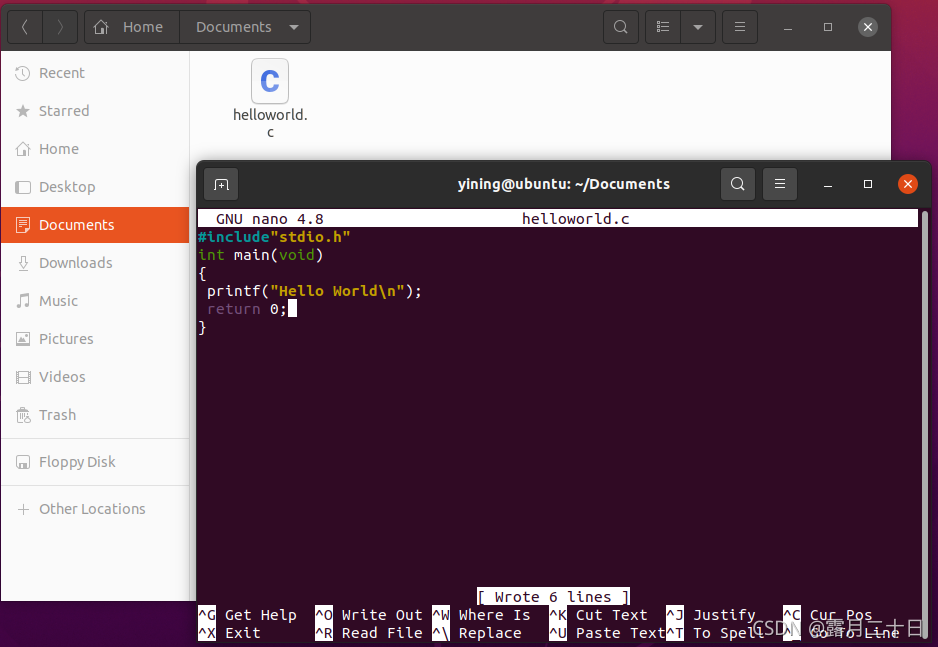Click the return 0; line

pos(247,309)
